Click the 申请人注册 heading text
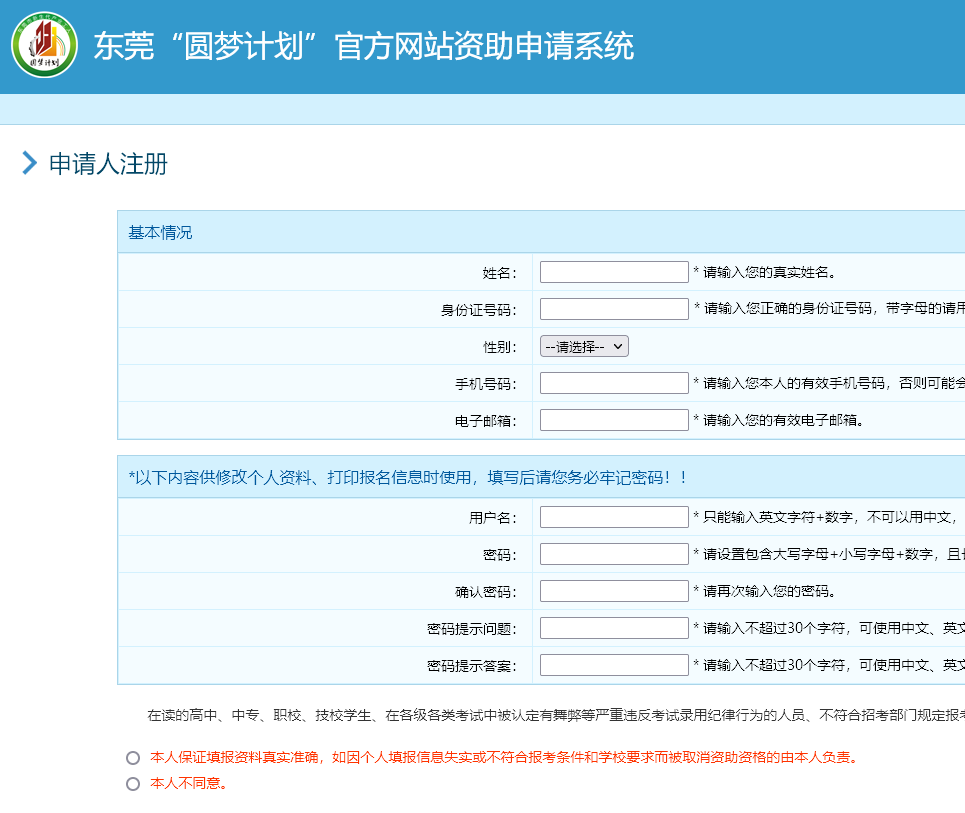Screen dimensions: 965x813 click(108, 164)
